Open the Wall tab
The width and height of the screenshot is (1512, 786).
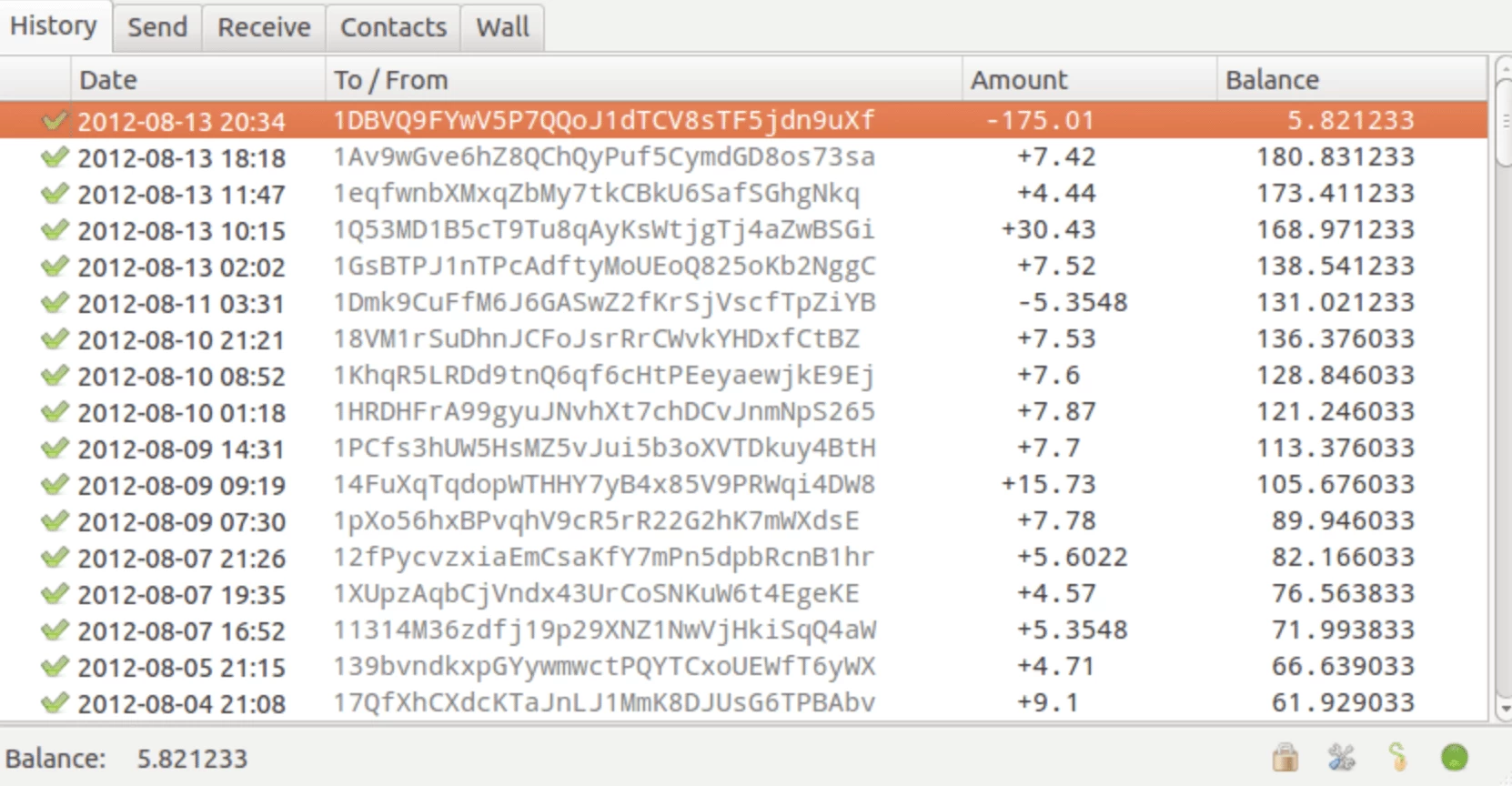(x=502, y=27)
